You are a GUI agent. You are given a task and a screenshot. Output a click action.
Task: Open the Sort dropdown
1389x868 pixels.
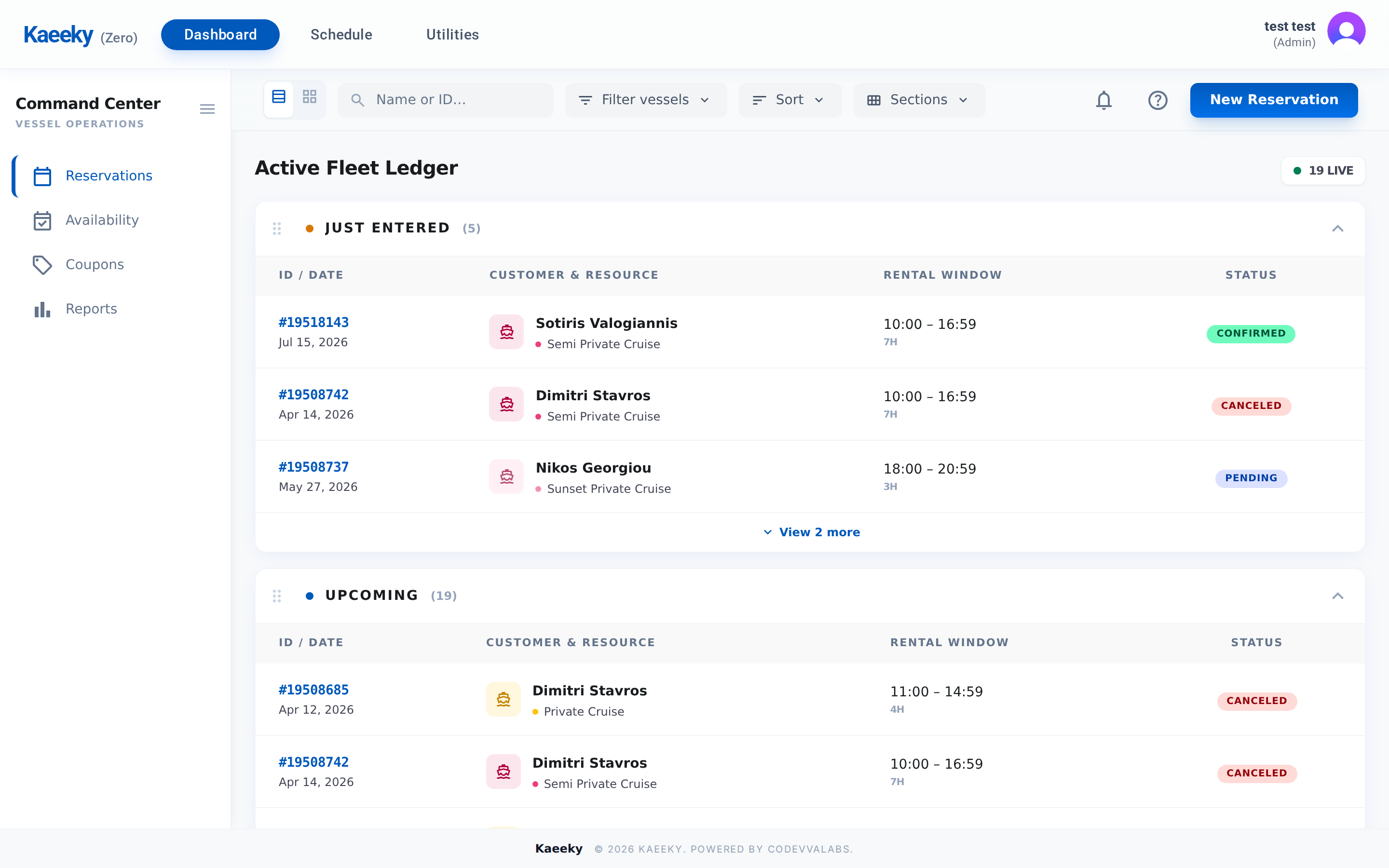pyautogui.click(x=790, y=100)
